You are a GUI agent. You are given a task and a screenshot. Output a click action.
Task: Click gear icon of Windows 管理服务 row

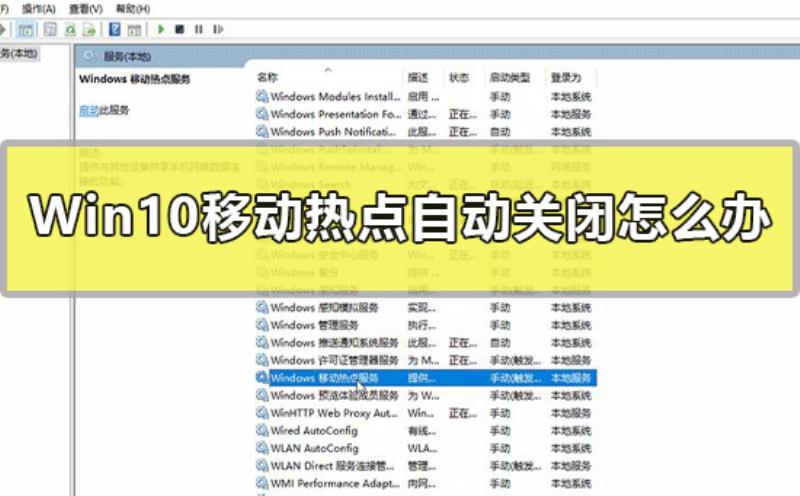[262, 325]
